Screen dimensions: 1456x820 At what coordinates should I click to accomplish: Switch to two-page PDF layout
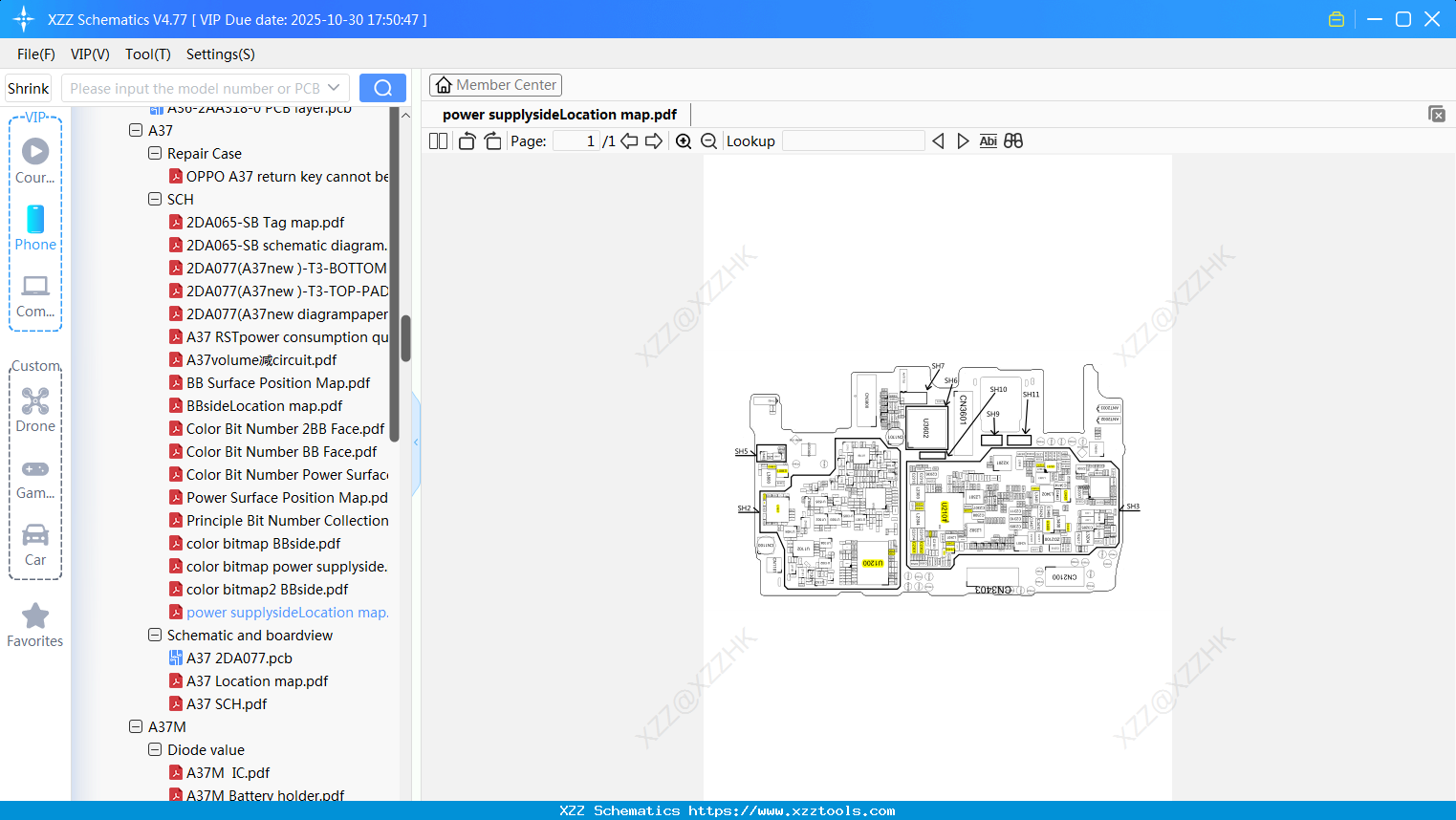(x=437, y=140)
